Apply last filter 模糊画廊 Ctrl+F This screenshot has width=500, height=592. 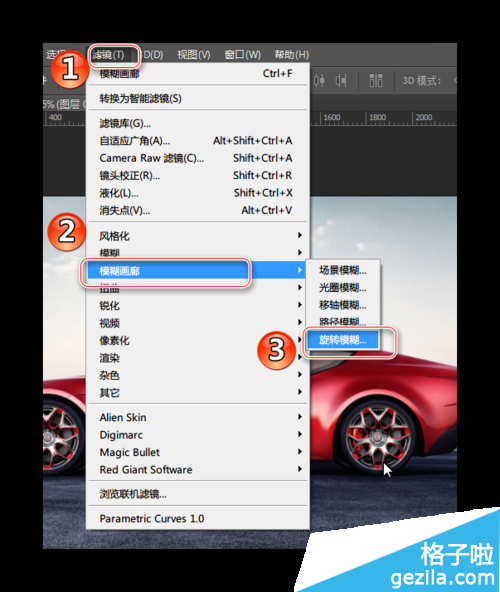click(197, 74)
